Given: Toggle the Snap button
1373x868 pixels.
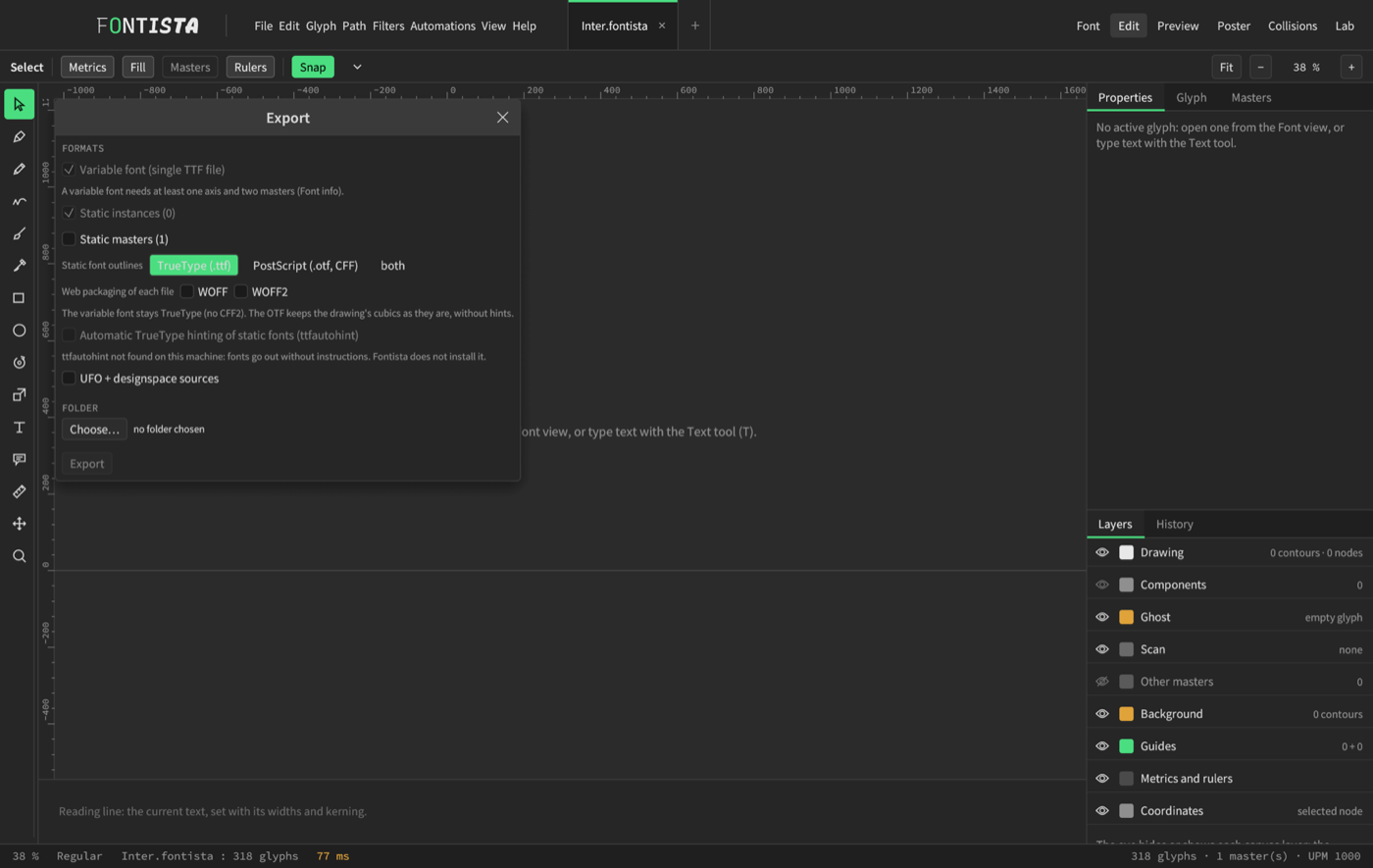Looking at the screenshot, I should (x=313, y=67).
